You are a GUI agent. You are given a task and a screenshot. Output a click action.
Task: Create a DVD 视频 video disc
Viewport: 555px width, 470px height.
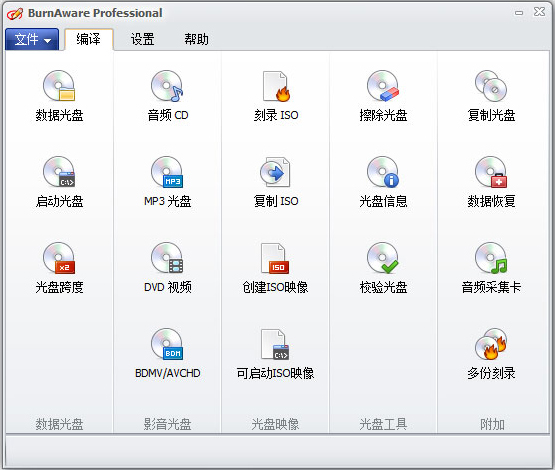click(x=167, y=268)
